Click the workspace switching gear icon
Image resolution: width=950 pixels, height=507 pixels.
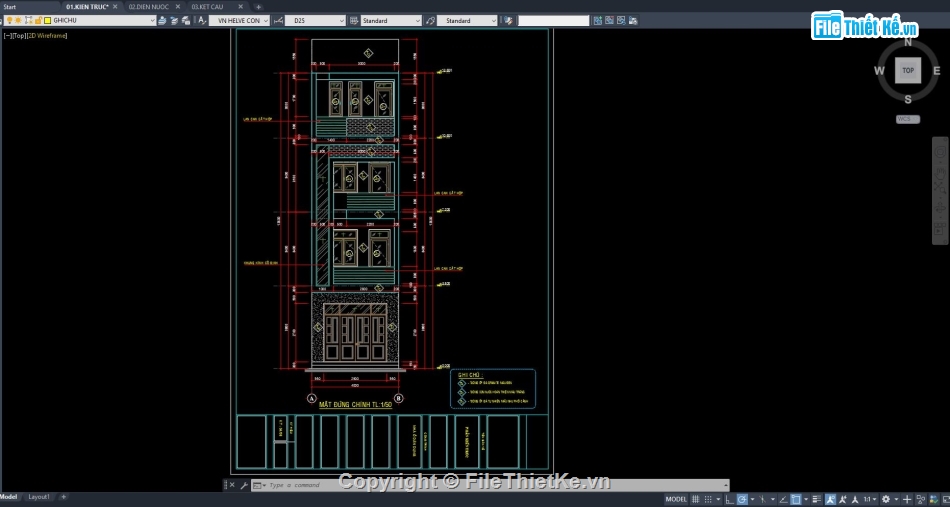(x=886, y=499)
